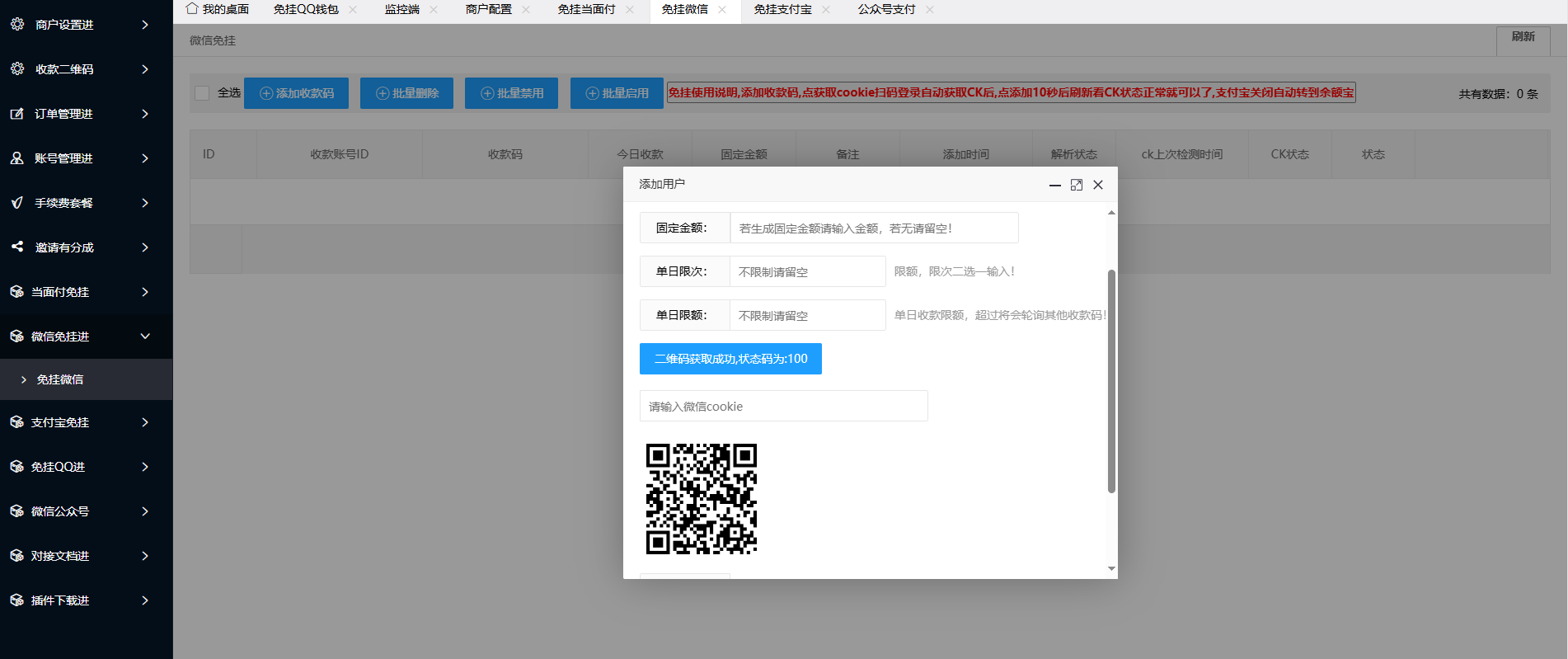Click the 刷新 button
The image size is (1568, 659).
[x=1523, y=40]
